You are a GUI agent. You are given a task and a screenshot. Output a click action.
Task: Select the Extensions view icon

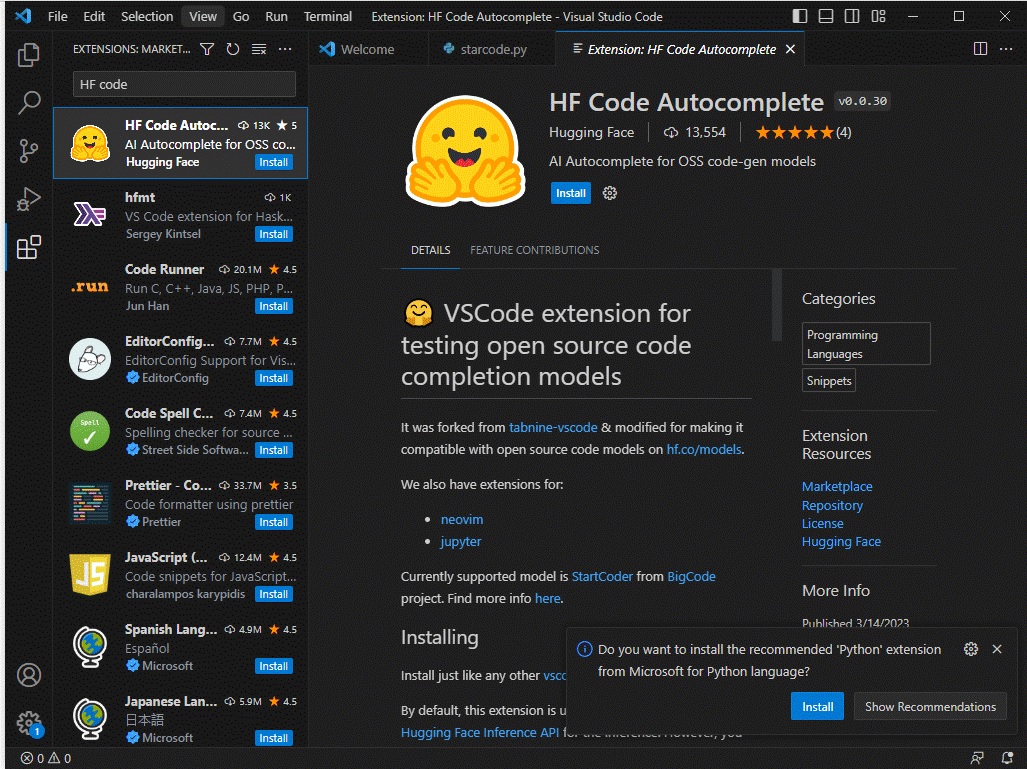[28, 248]
